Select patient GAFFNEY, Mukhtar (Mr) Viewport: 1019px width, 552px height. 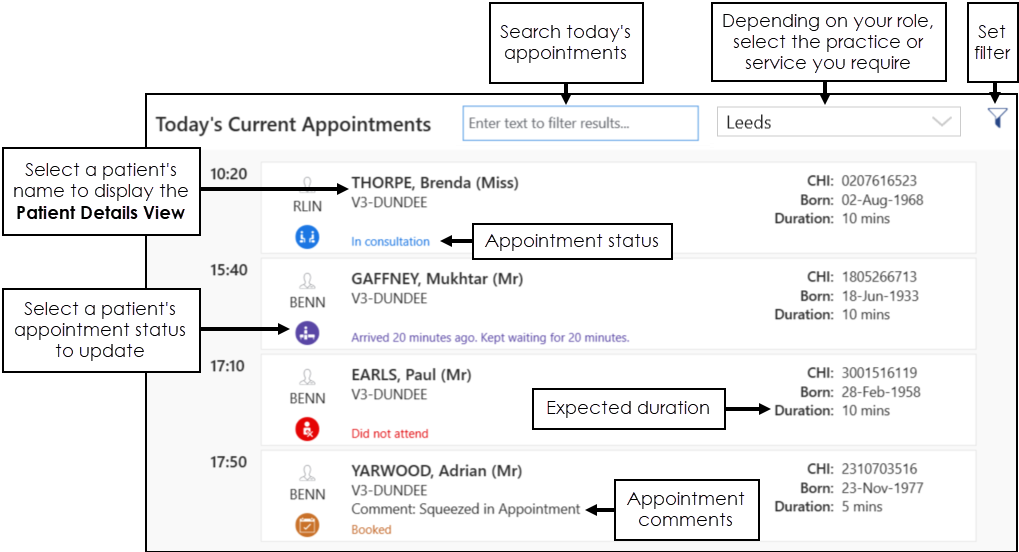[437, 279]
